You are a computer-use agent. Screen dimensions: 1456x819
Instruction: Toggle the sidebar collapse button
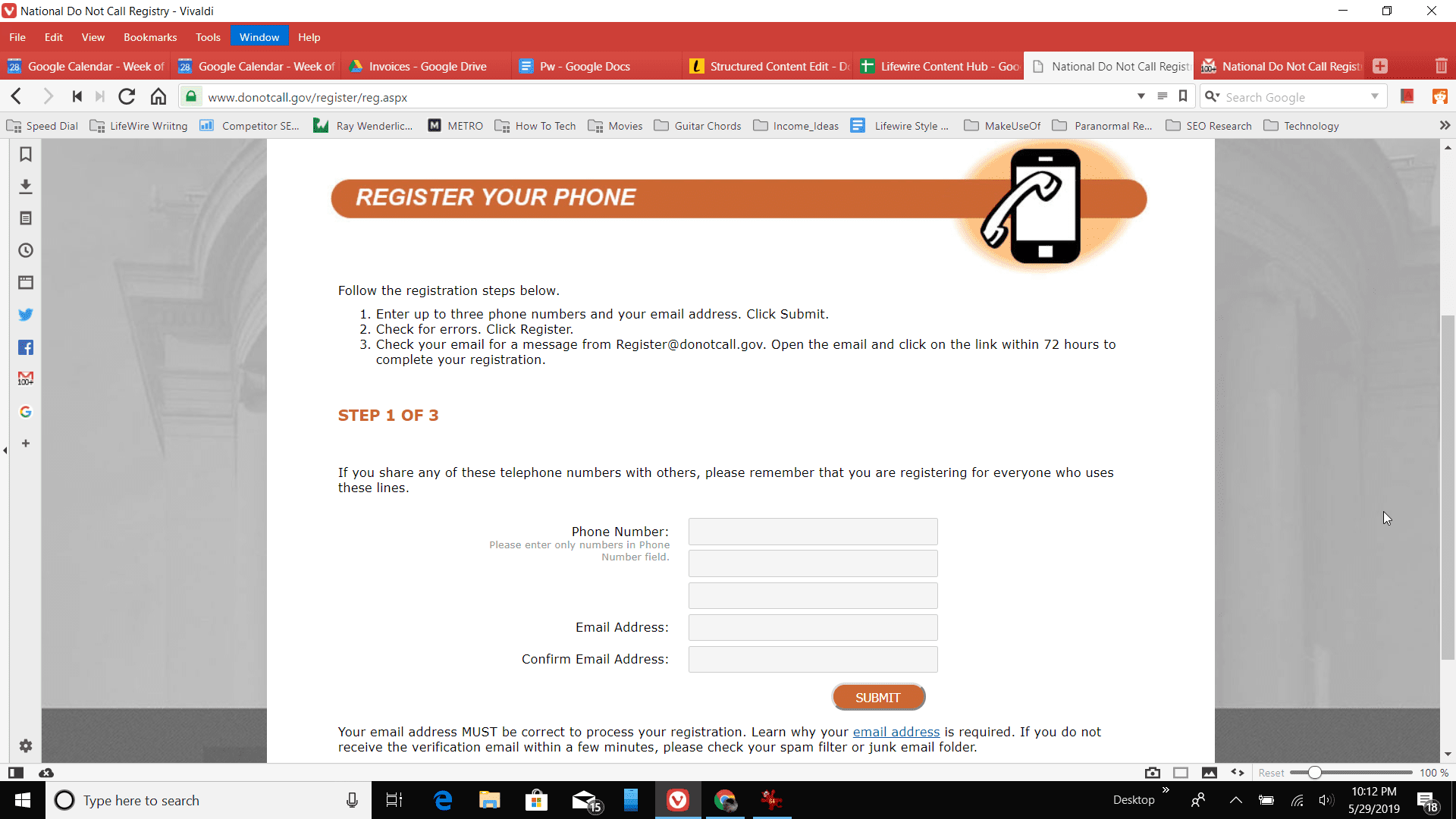(x=5, y=451)
